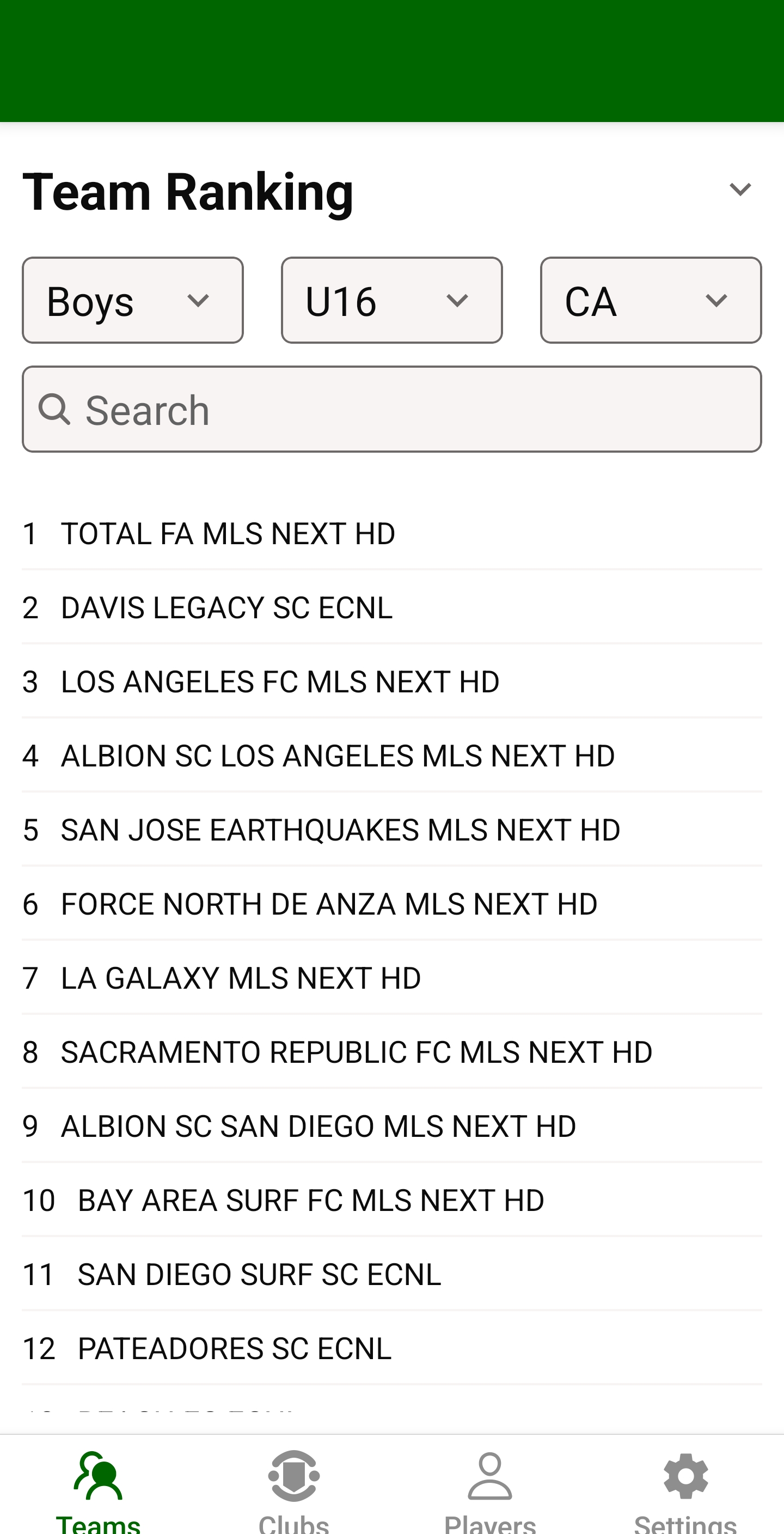
Task: Open the Settings gear icon
Action: (686, 1477)
